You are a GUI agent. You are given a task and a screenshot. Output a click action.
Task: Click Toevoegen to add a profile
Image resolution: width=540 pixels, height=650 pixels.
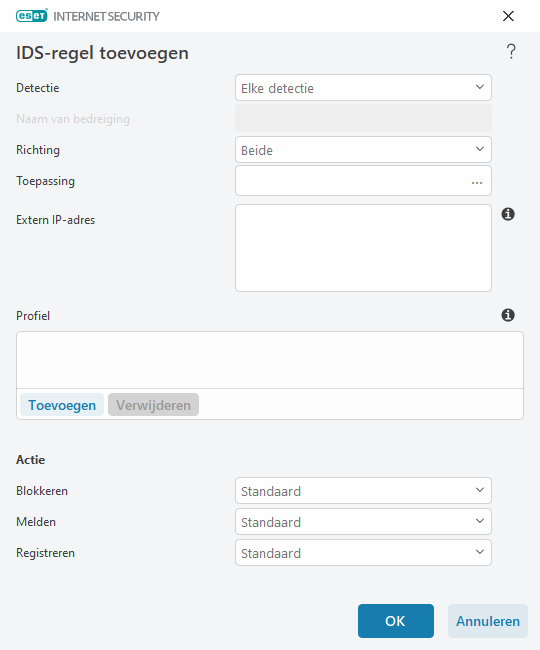[x=62, y=405]
